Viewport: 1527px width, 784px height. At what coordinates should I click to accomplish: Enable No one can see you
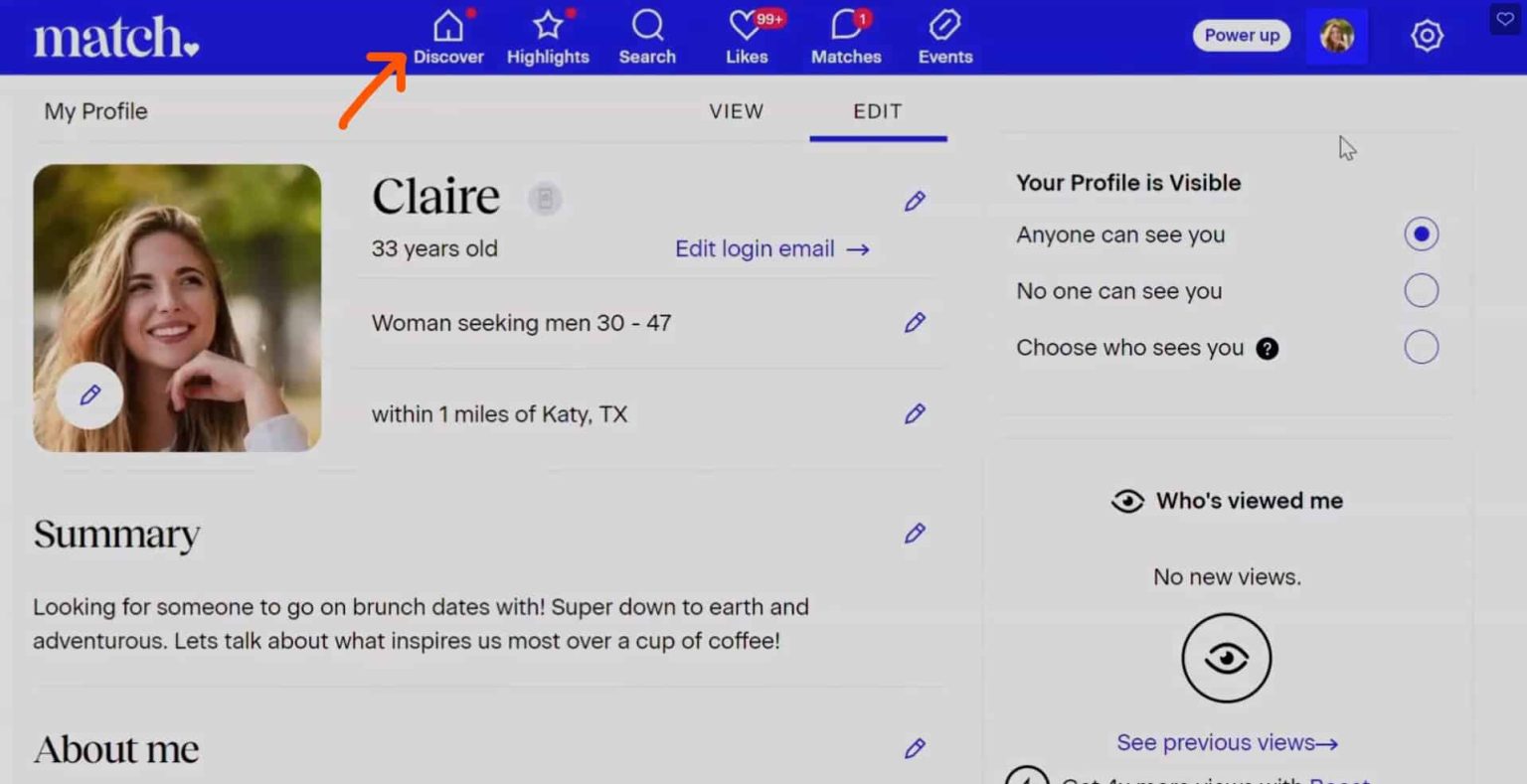(x=1421, y=290)
